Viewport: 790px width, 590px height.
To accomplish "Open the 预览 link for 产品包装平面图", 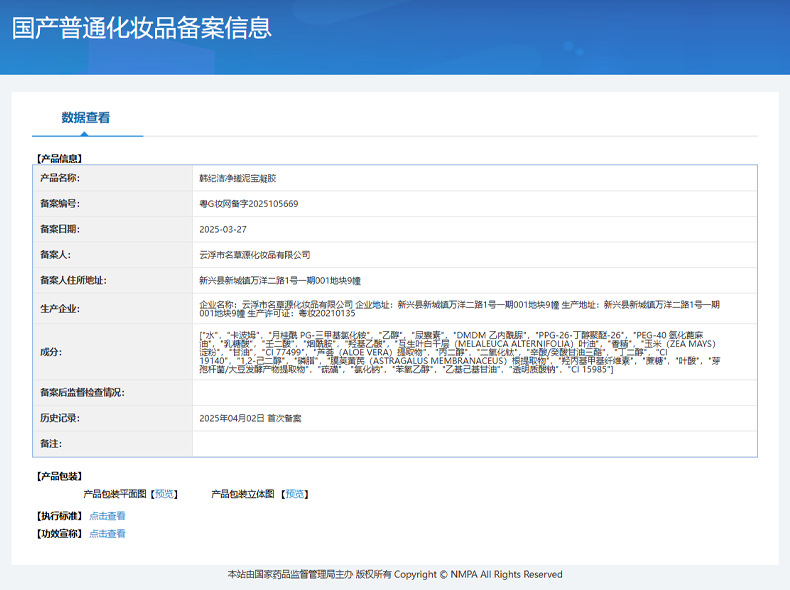I will click(165, 494).
